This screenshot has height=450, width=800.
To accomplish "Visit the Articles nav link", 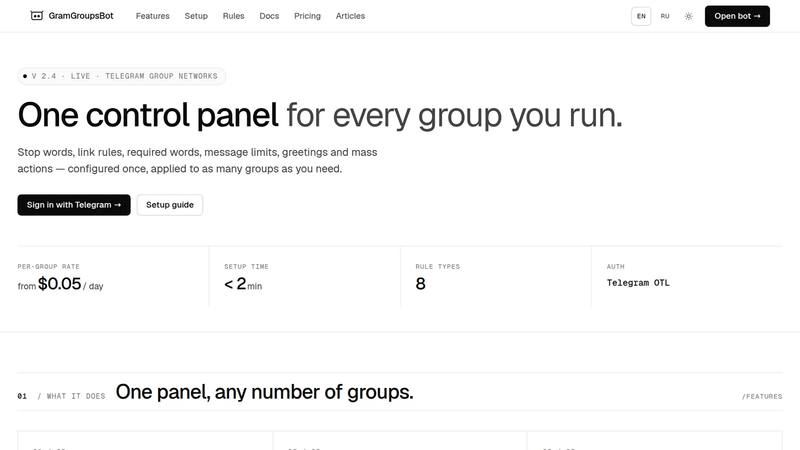I will 351,16.
